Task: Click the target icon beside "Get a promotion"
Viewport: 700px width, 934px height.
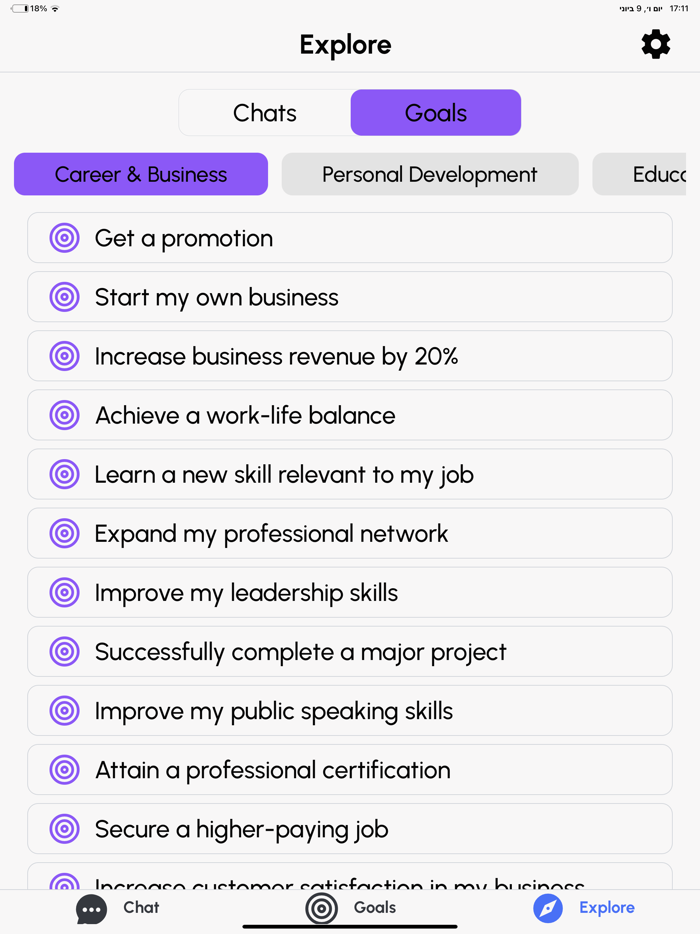Action: (64, 238)
